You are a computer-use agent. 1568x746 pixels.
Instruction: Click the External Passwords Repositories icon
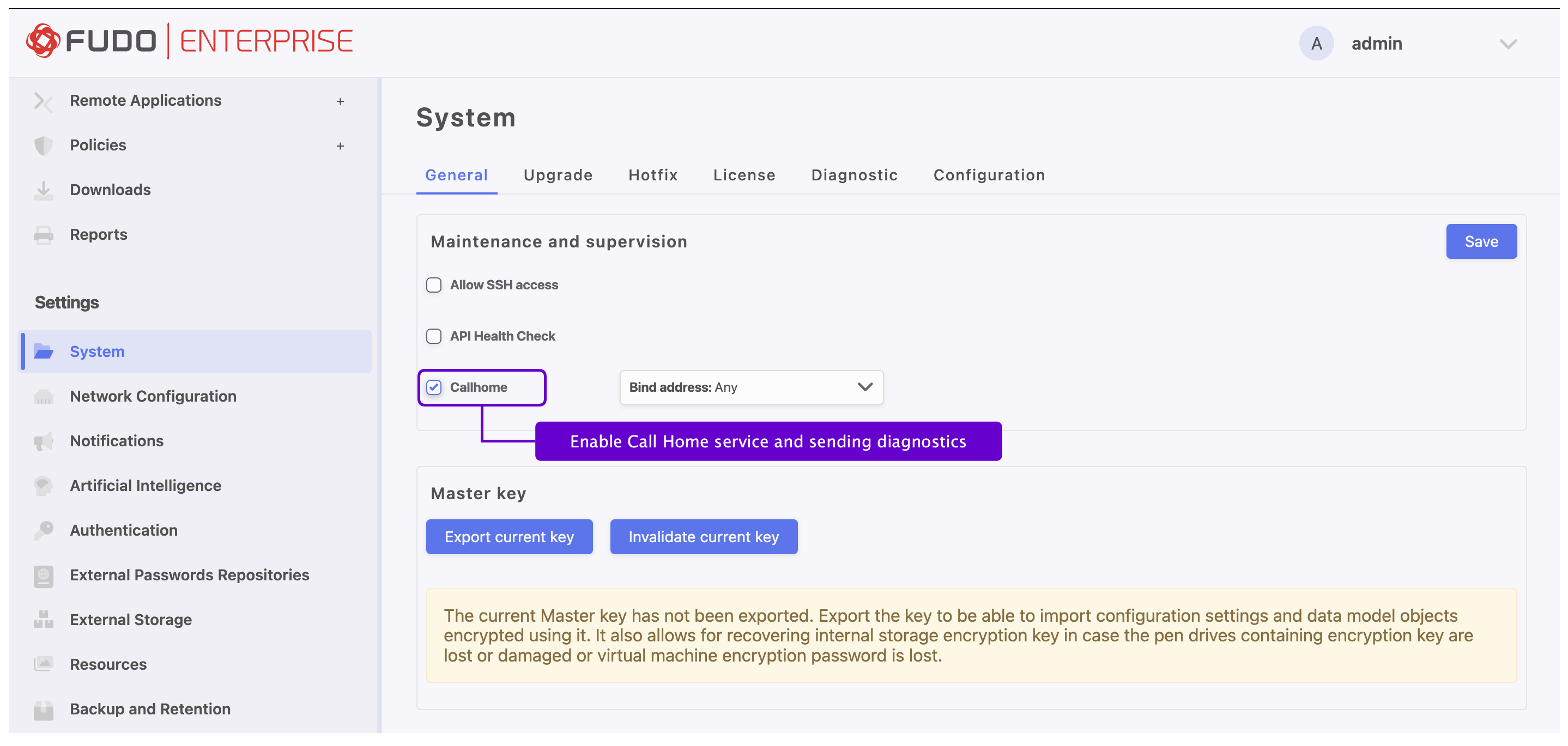pyautogui.click(x=43, y=576)
